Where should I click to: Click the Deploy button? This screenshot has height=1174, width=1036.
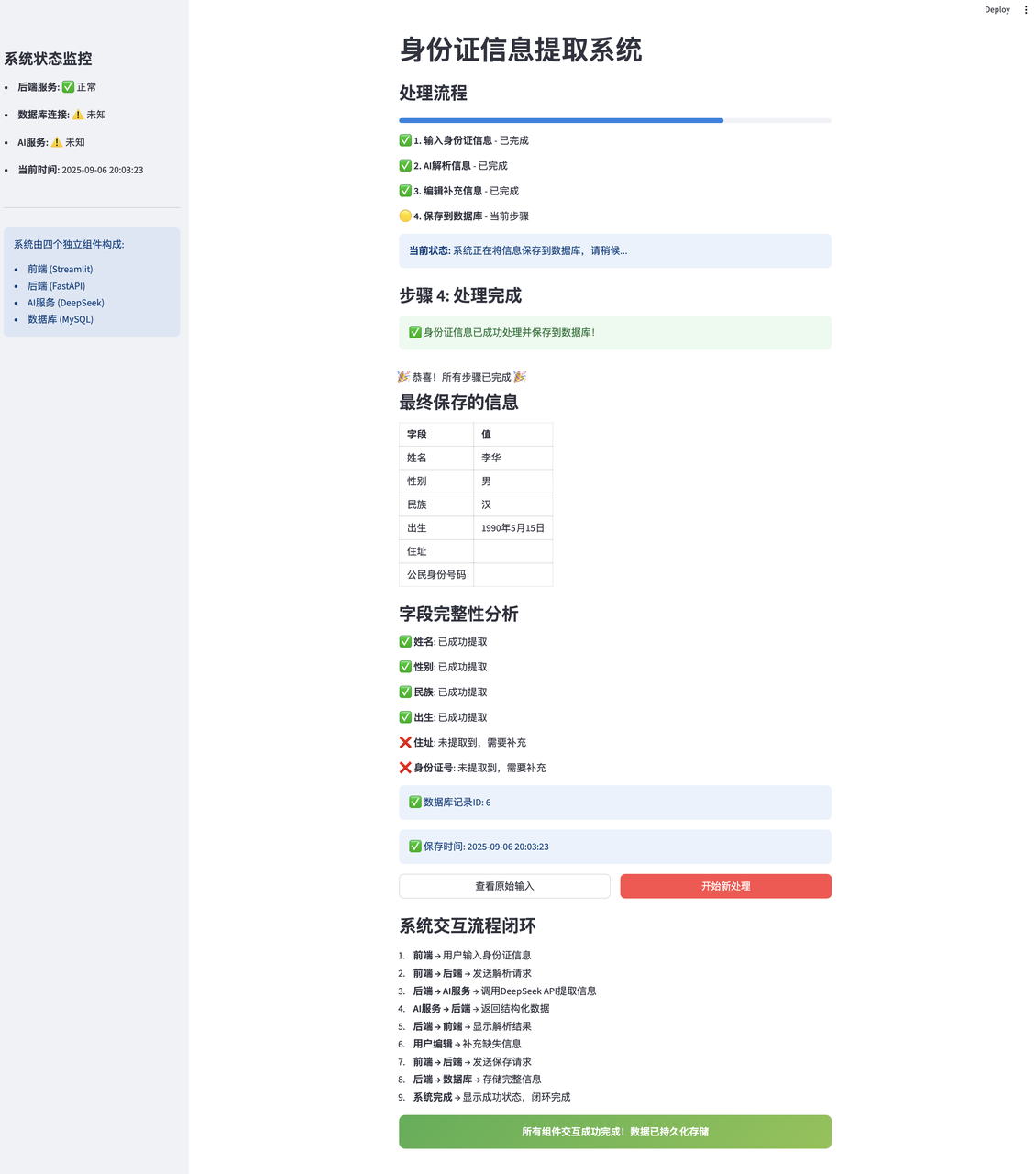pyautogui.click(x=997, y=10)
